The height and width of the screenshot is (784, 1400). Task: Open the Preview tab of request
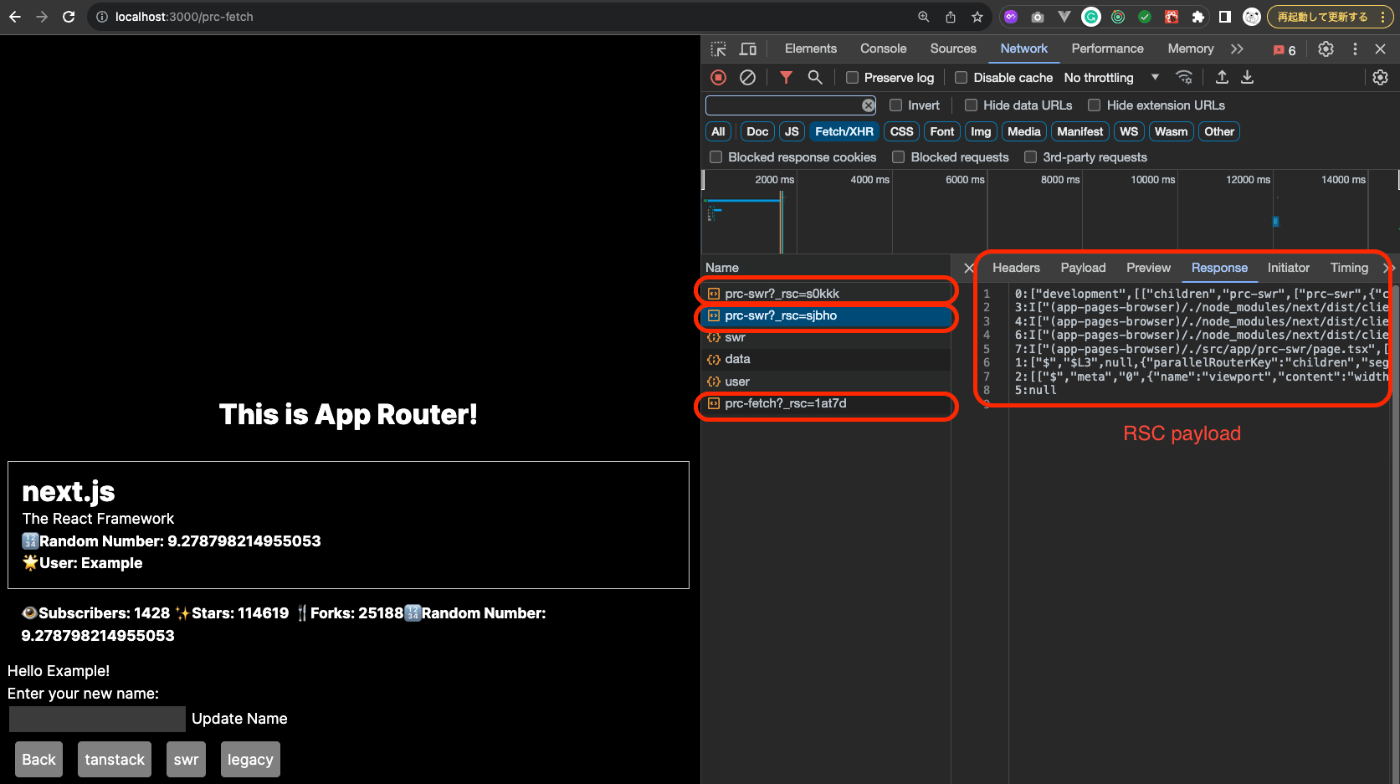click(1148, 268)
